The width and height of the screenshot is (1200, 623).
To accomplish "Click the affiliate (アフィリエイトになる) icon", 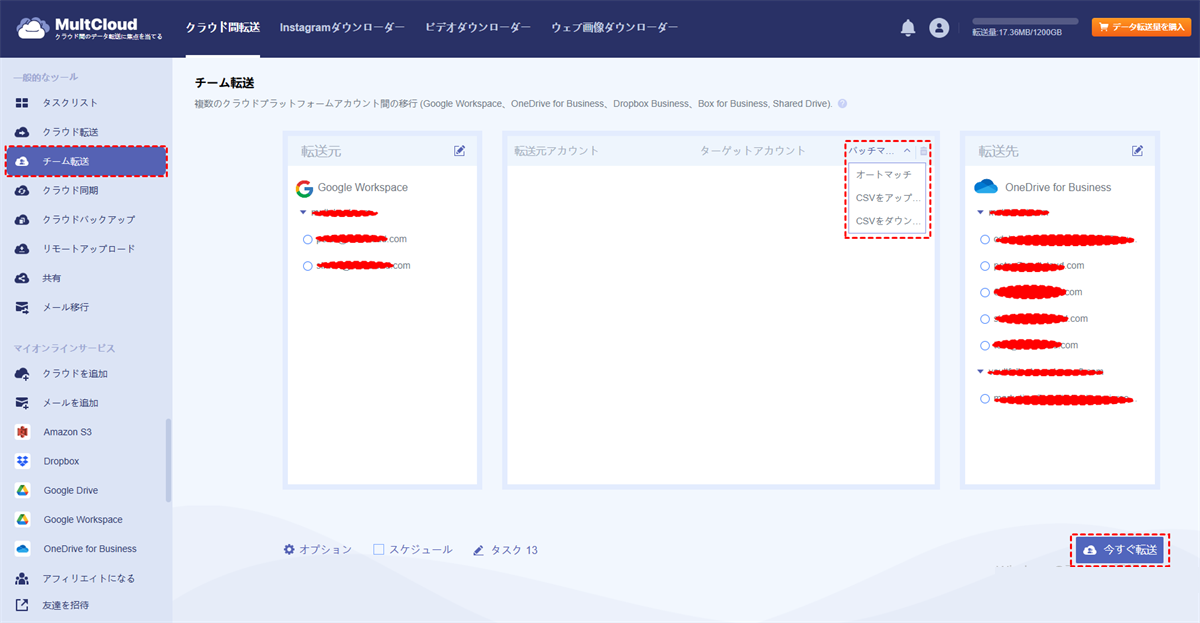I will tap(22, 578).
